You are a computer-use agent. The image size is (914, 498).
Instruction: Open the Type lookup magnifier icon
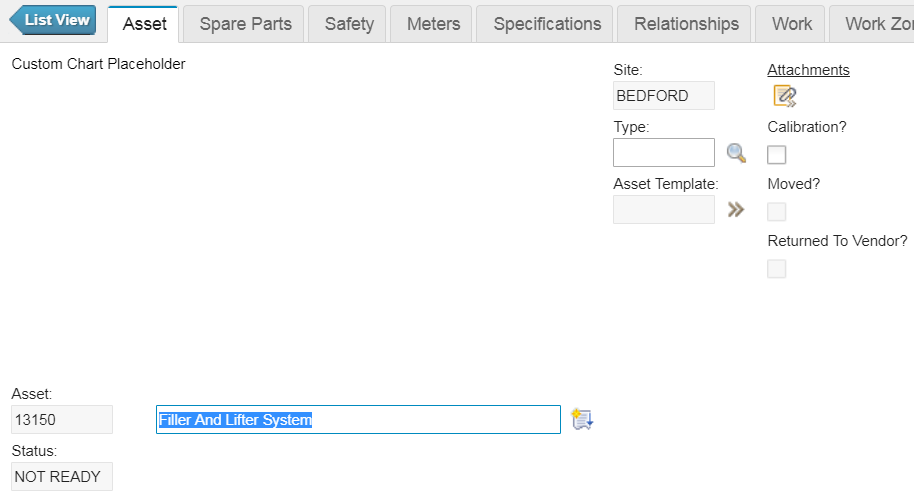tap(736, 153)
